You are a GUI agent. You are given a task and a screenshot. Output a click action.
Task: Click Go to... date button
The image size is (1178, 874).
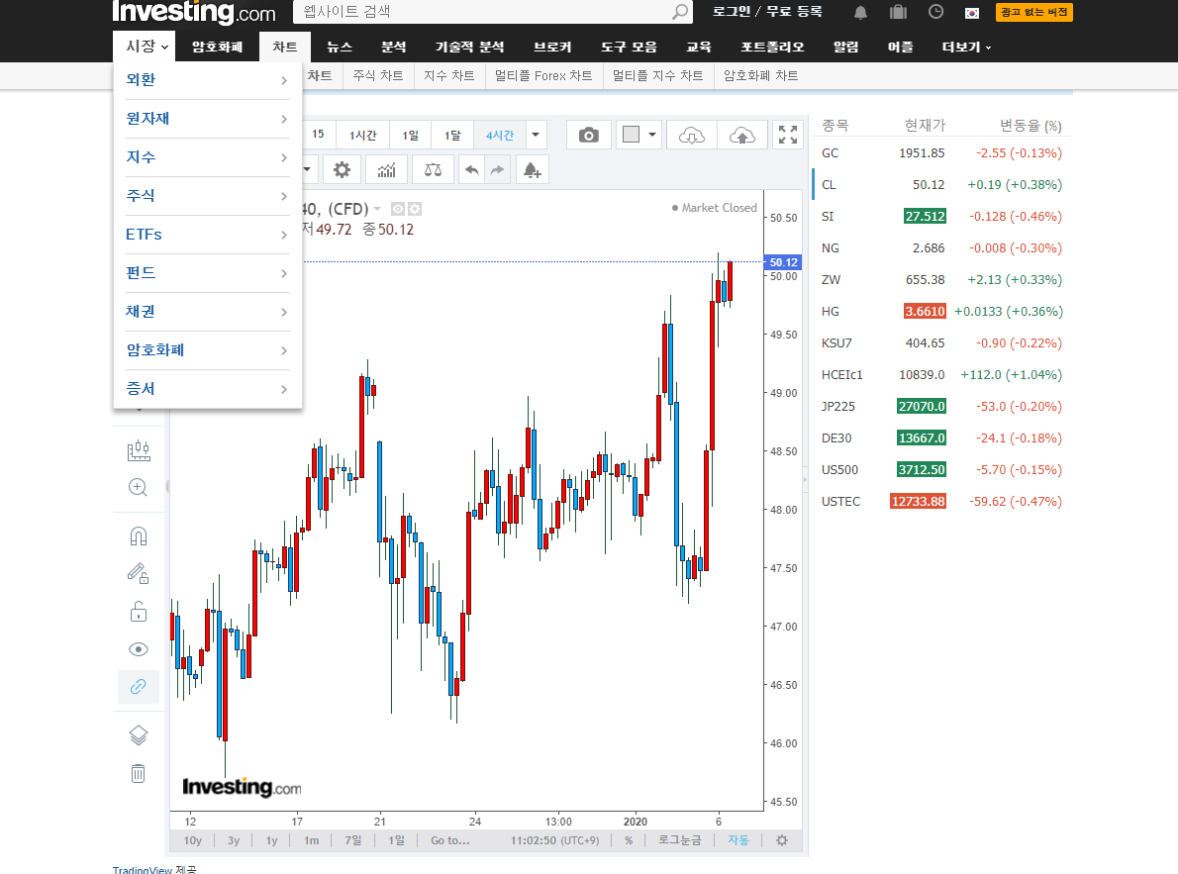point(450,840)
